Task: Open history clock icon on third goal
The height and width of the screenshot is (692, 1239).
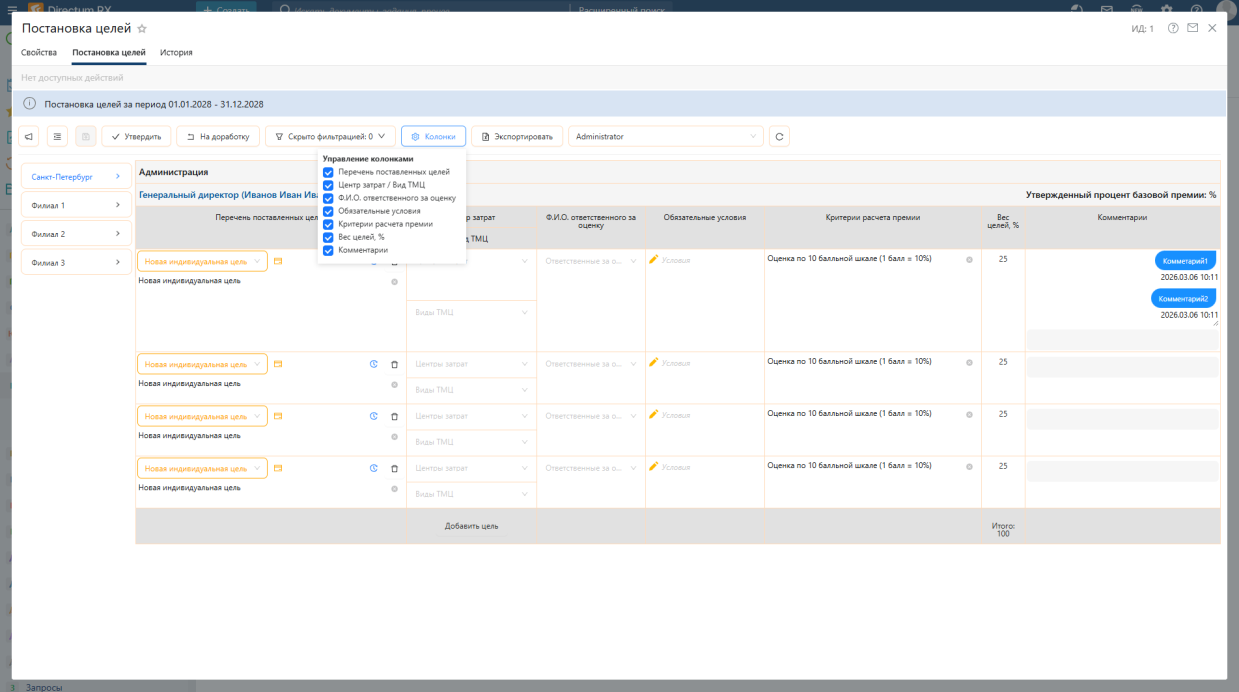Action: click(x=374, y=416)
